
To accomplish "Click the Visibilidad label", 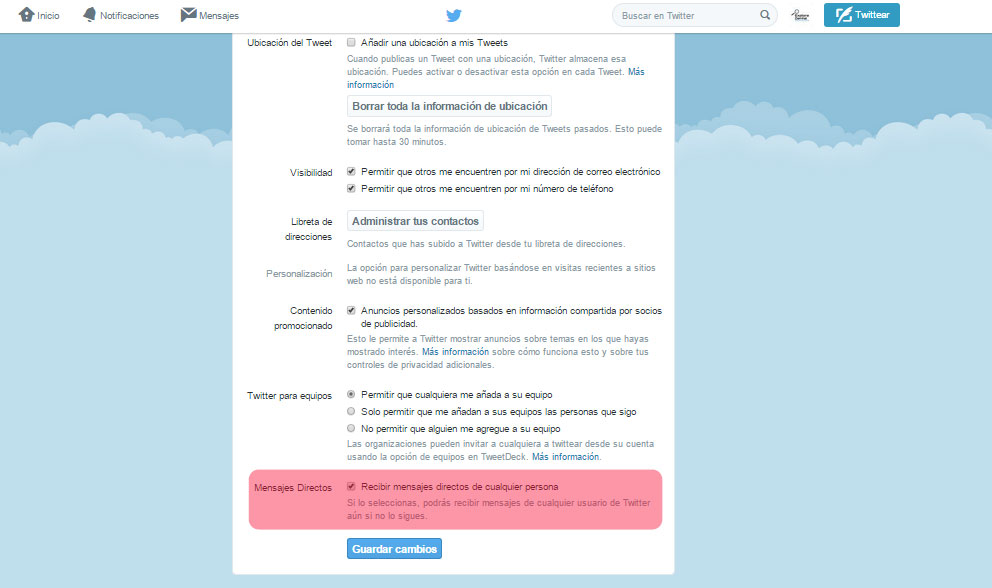I will 311,173.
